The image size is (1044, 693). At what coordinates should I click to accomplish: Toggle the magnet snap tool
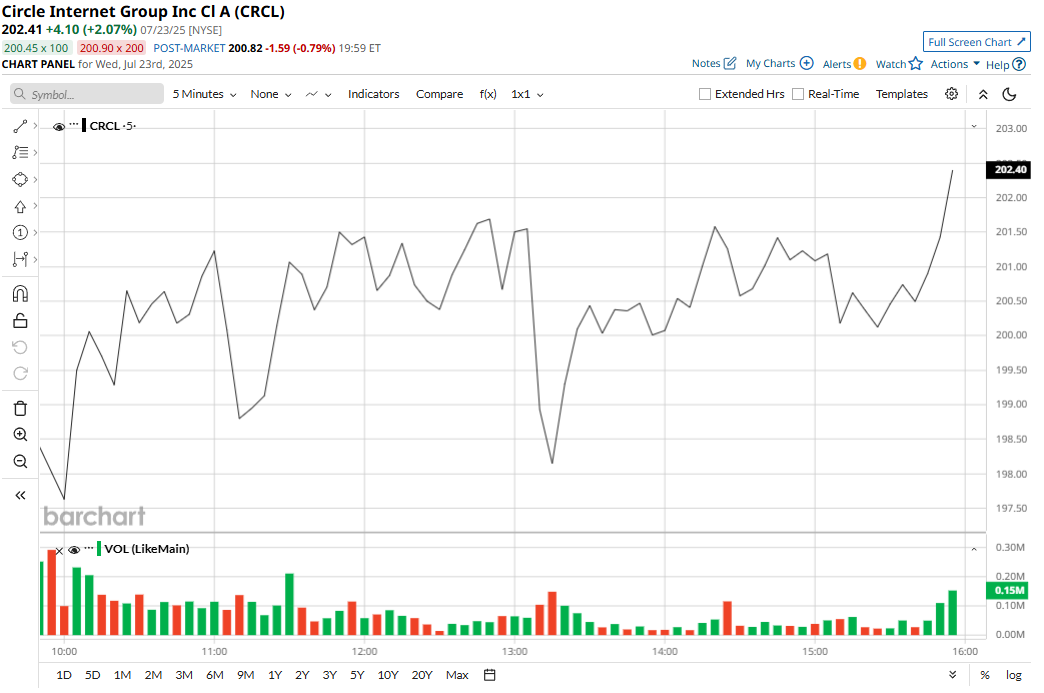20,294
